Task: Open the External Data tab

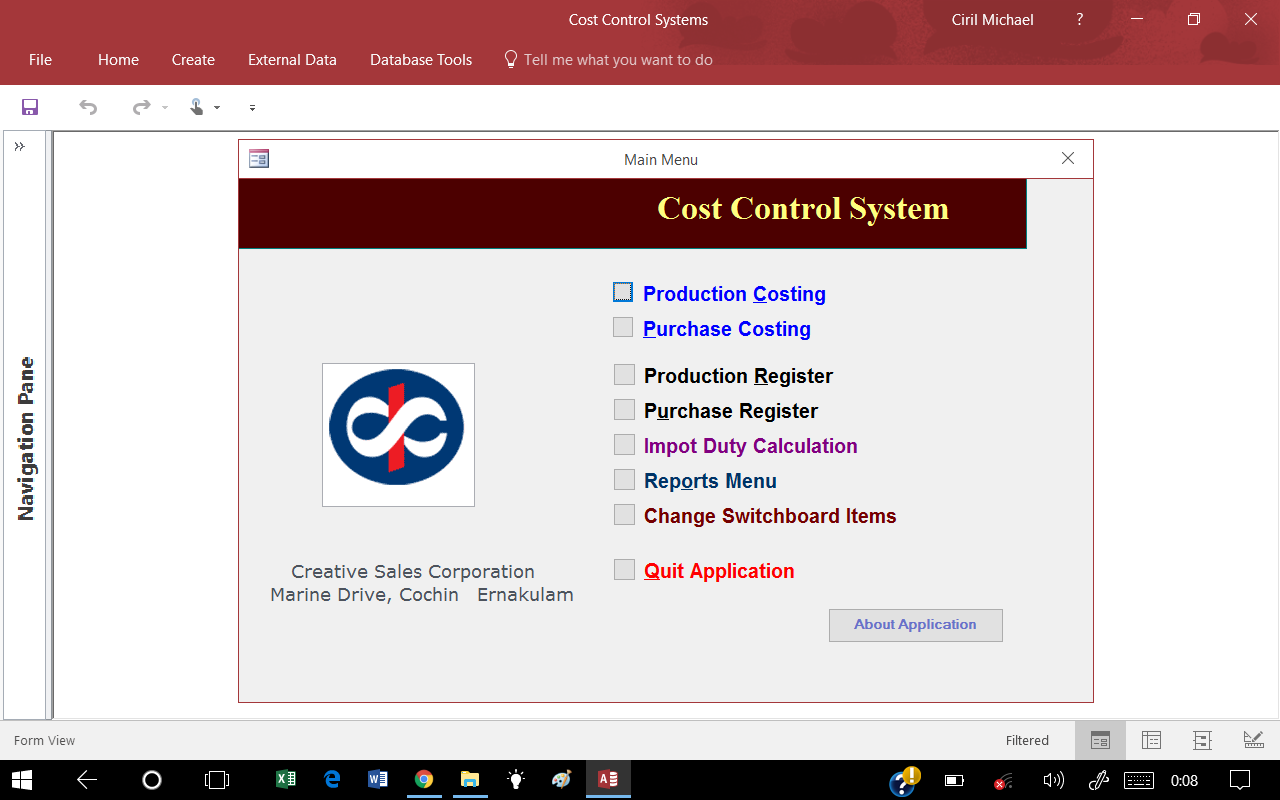Action: 292,60
